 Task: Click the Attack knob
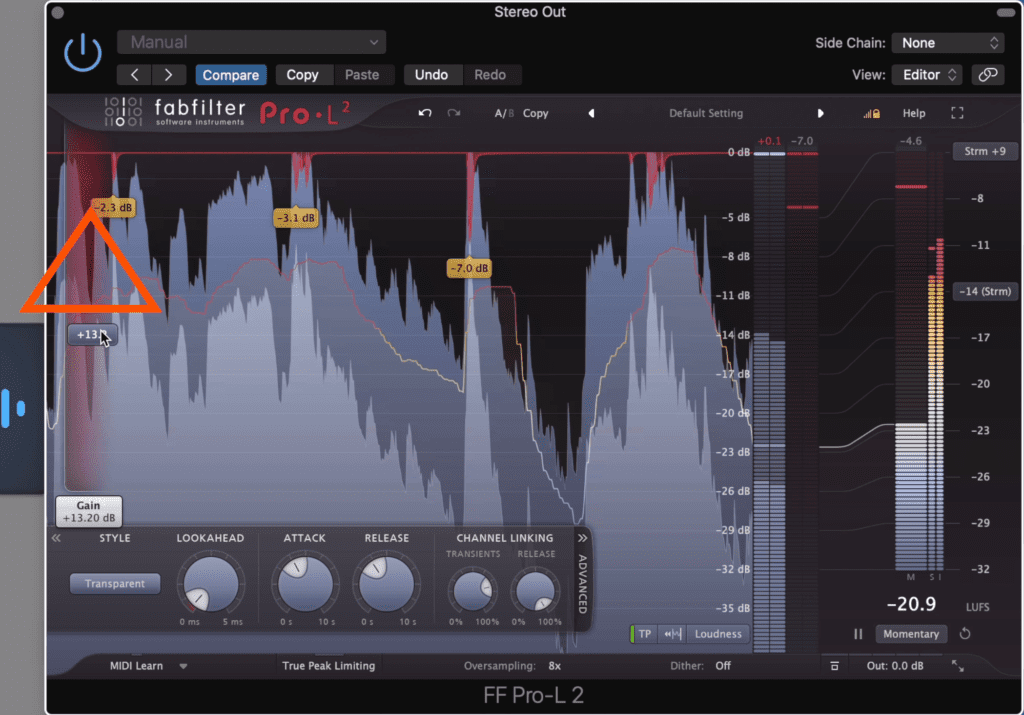pos(304,584)
